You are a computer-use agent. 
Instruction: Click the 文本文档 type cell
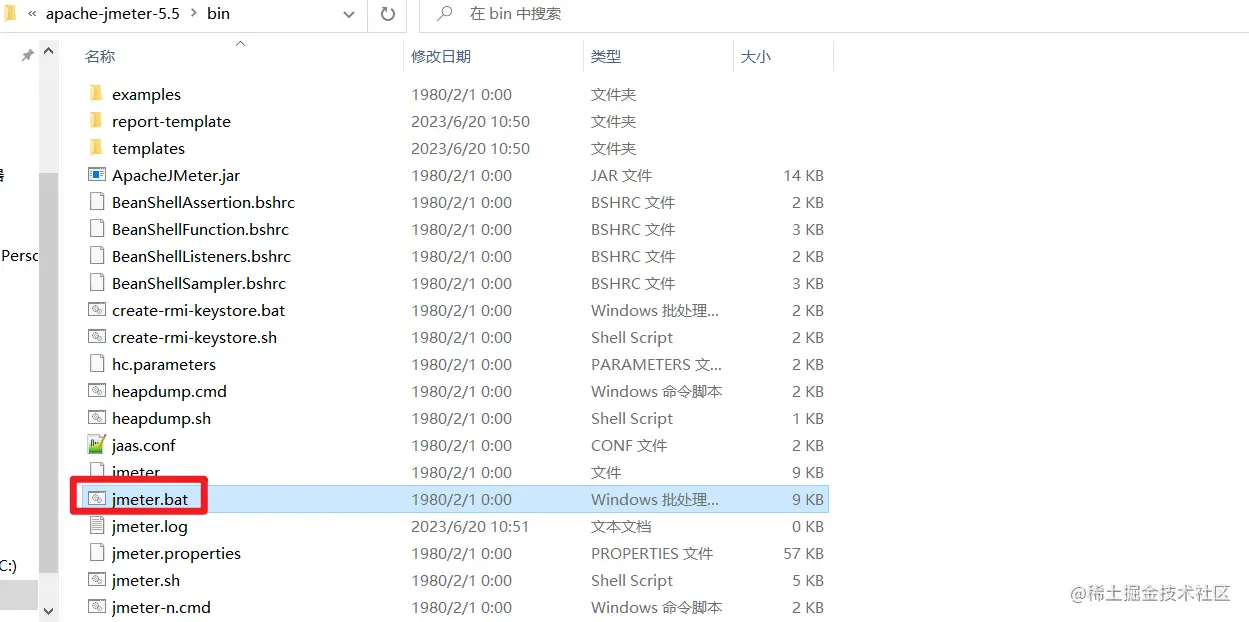click(x=621, y=526)
